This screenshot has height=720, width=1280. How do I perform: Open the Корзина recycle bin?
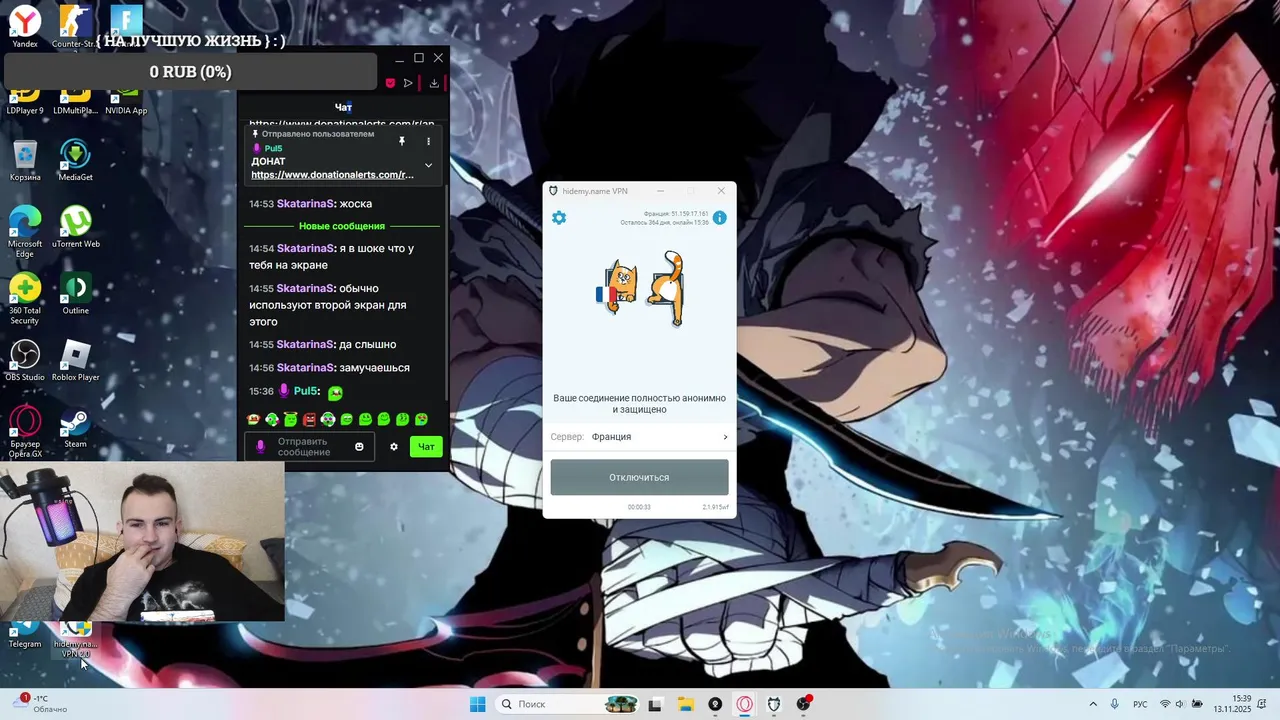(25, 161)
